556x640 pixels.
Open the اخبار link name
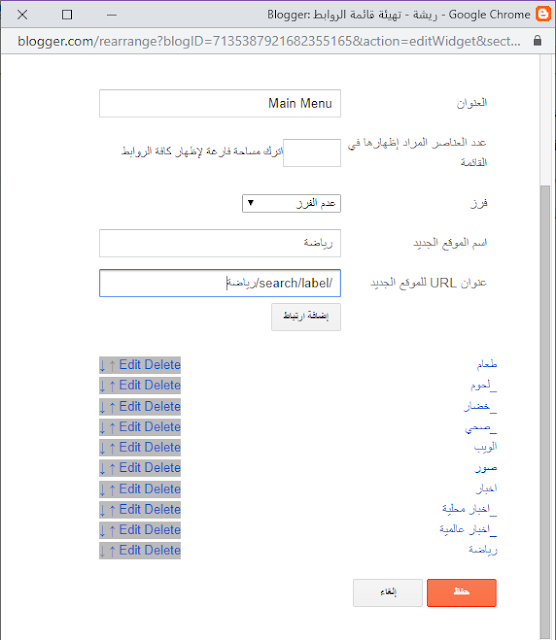click(487, 488)
